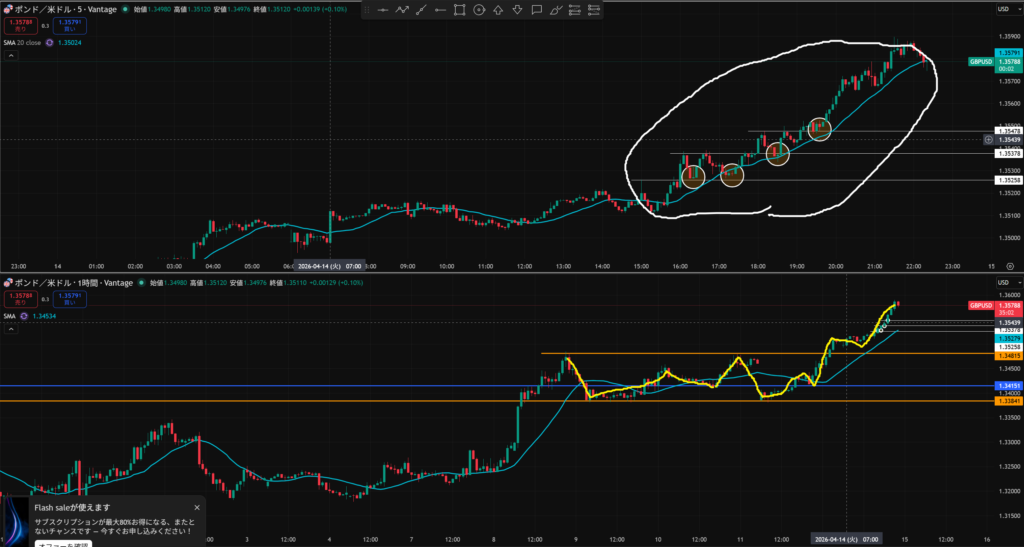1024x547 pixels.
Task: Open the USD currency dropdown on lower chart
Action: coord(1001,283)
